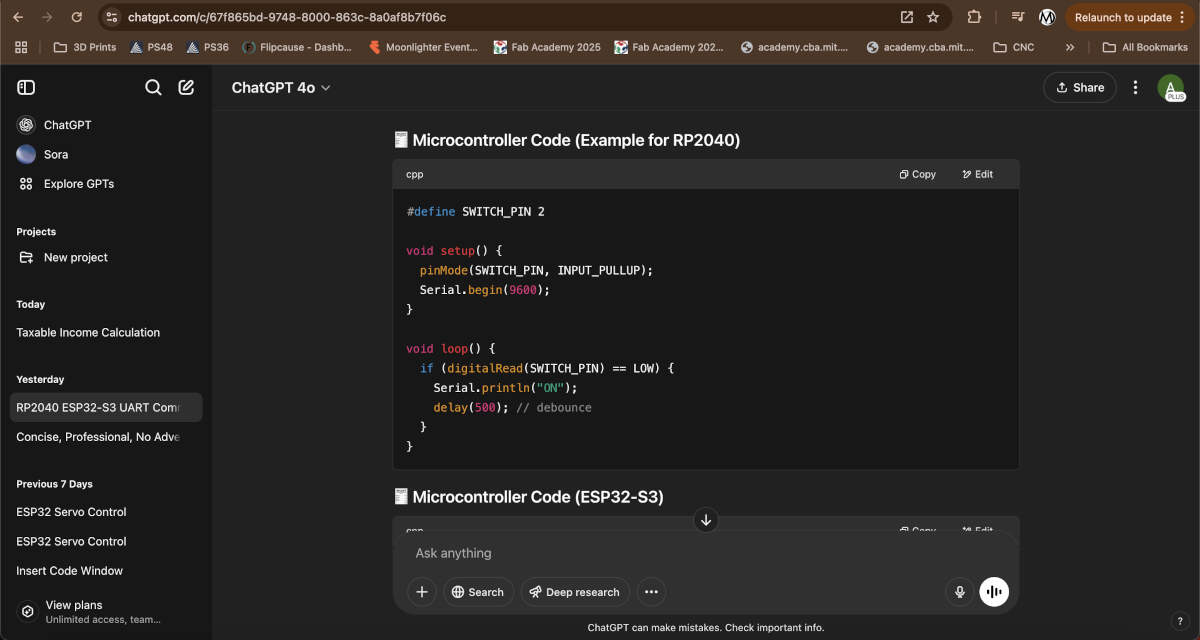
Task: Open chat search with magnifier icon
Action: pos(153,88)
